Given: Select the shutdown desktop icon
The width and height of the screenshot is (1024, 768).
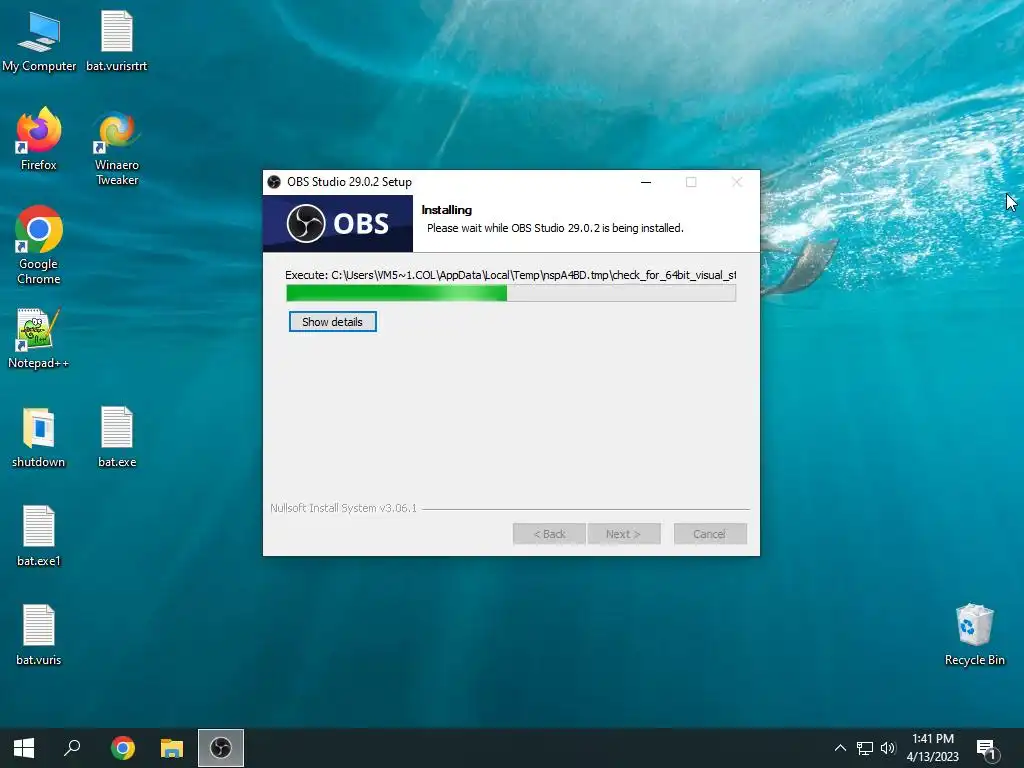Looking at the screenshot, I should [39, 437].
